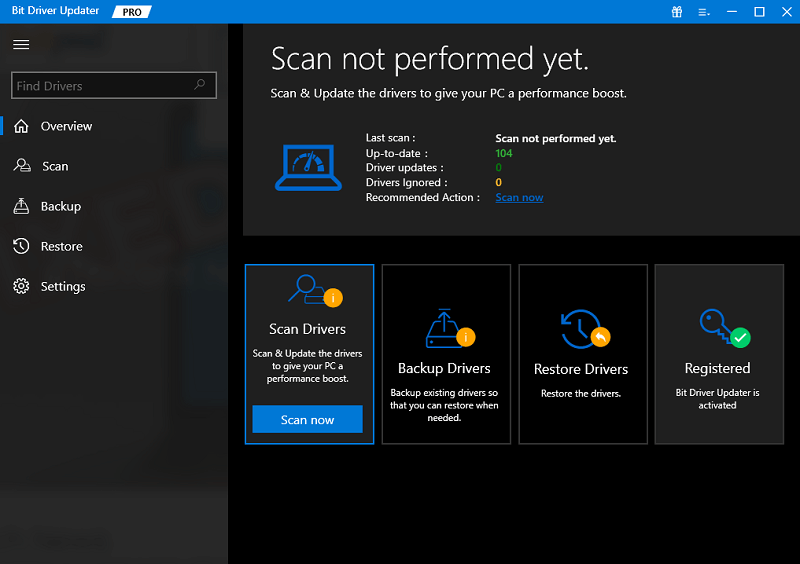
Task: Focus the Find Drivers search field
Action: point(100,86)
